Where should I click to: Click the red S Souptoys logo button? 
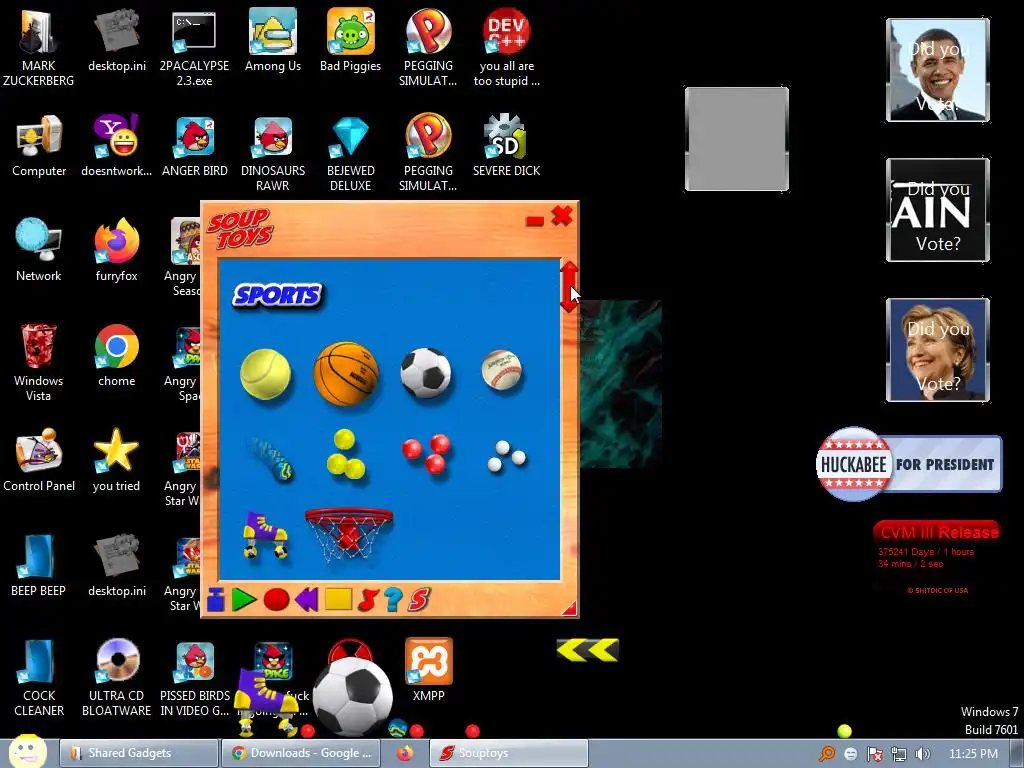coord(419,600)
